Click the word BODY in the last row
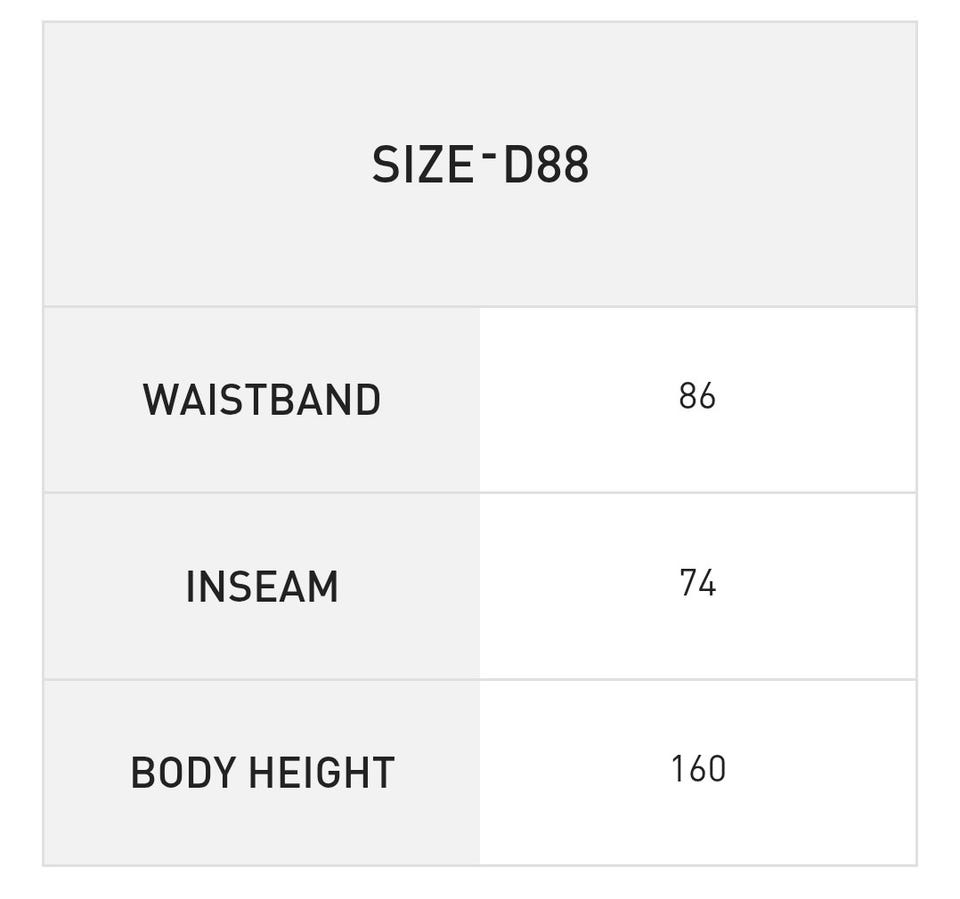The image size is (960, 899). [183, 773]
